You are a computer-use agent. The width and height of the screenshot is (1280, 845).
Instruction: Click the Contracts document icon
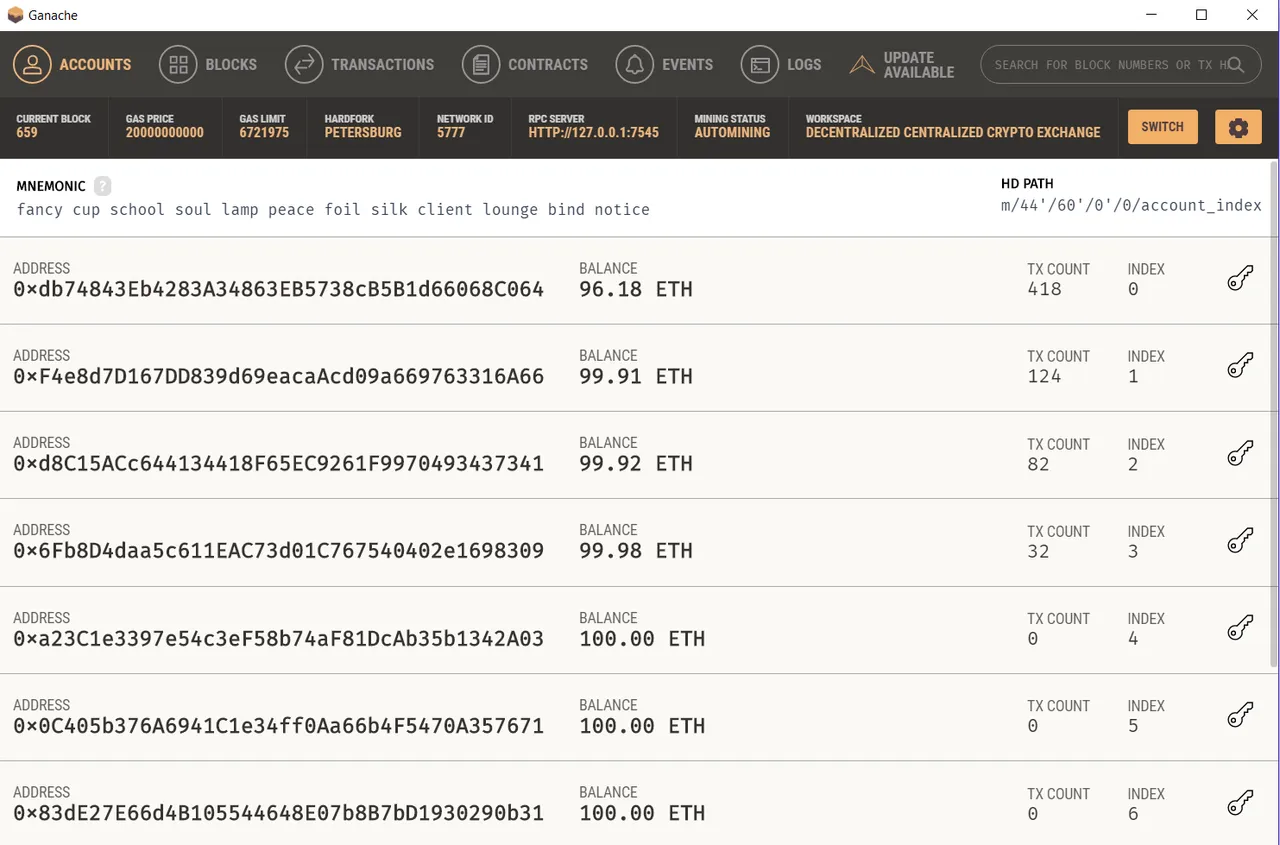[481, 65]
